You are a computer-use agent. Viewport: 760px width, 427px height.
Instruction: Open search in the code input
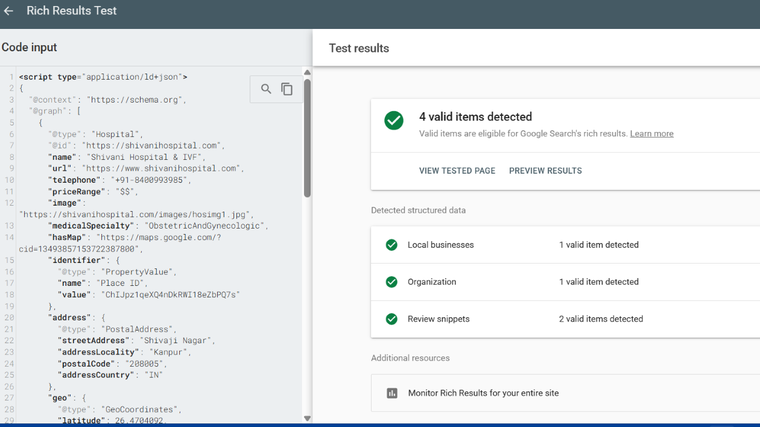266,89
